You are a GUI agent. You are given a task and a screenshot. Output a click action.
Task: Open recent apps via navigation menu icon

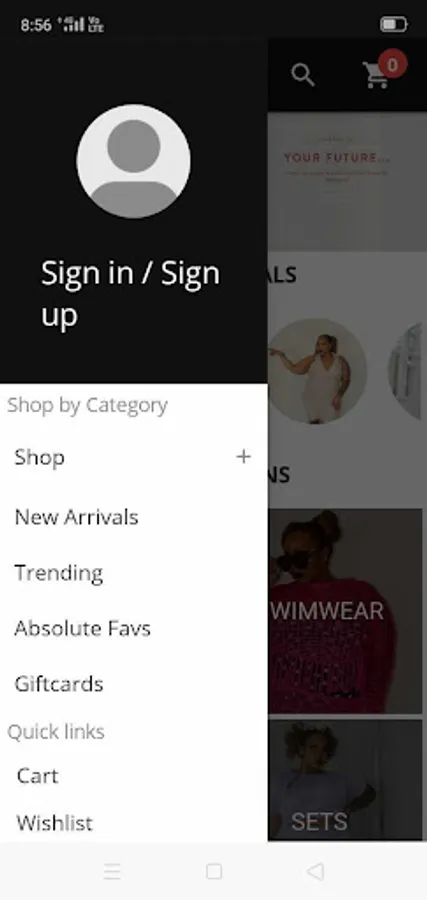click(x=112, y=872)
